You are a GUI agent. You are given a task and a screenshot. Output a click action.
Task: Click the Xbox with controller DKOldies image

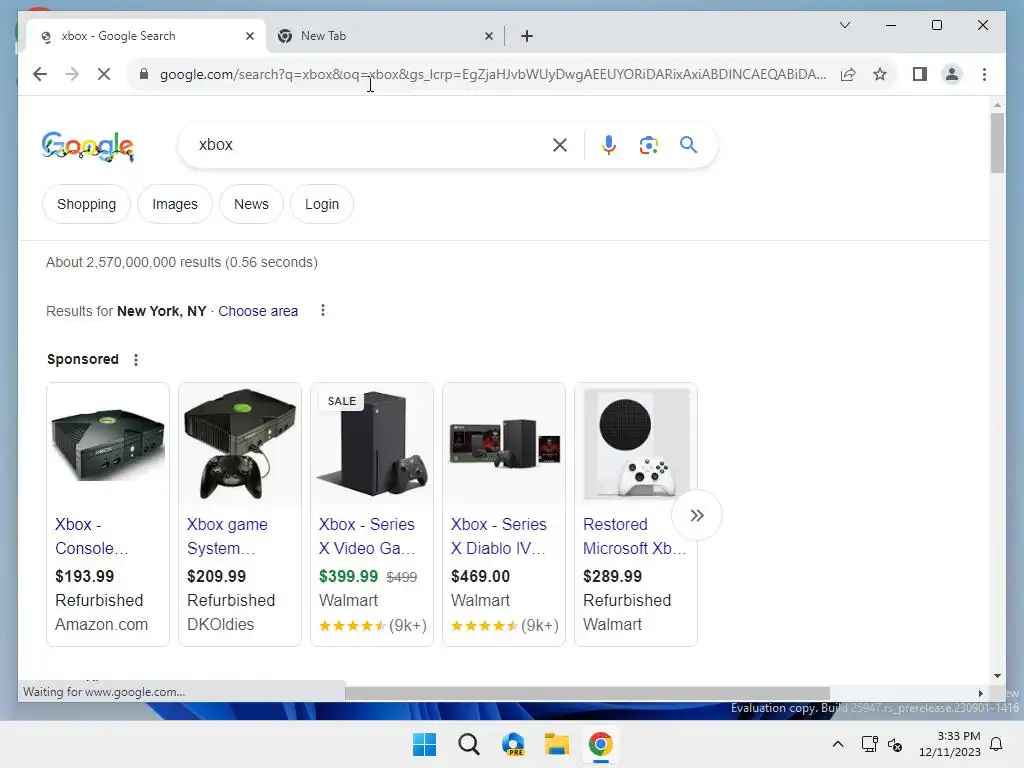pos(240,444)
